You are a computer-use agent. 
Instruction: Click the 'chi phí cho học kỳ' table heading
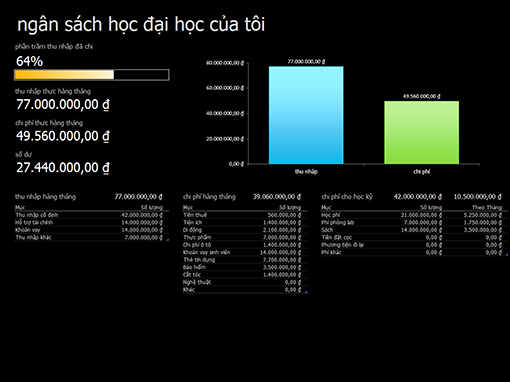coord(347,197)
